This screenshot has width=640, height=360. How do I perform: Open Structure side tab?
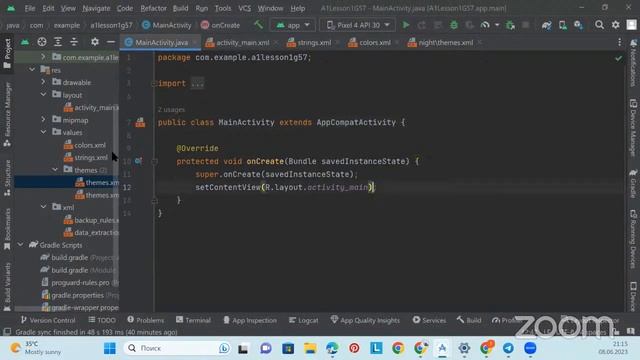coord(7,178)
